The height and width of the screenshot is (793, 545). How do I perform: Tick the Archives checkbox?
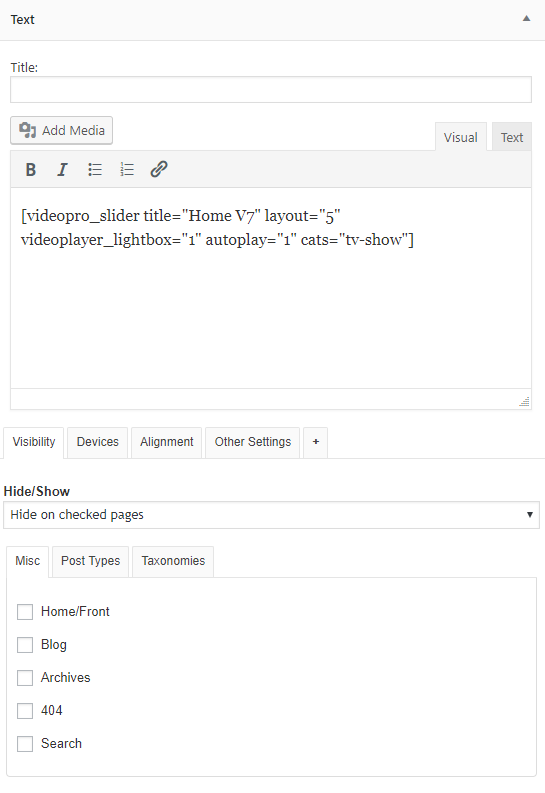click(x=25, y=678)
